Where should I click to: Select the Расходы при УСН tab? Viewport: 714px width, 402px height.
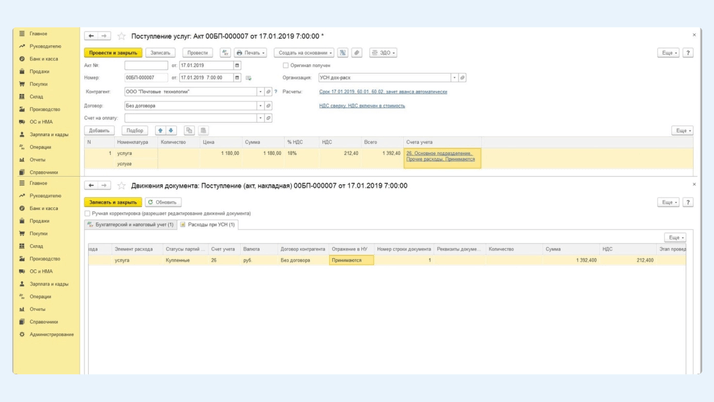pyautogui.click(x=208, y=225)
